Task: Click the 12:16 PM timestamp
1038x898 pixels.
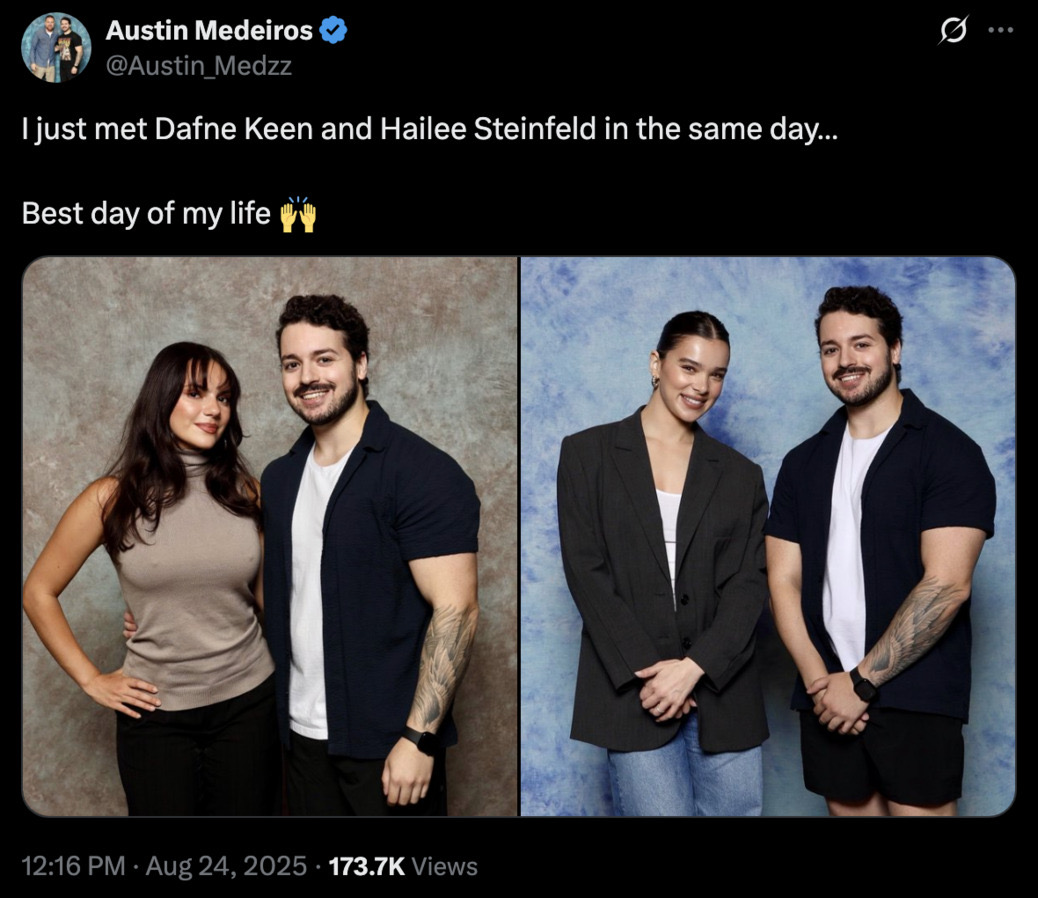Action: pyautogui.click(x=73, y=866)
